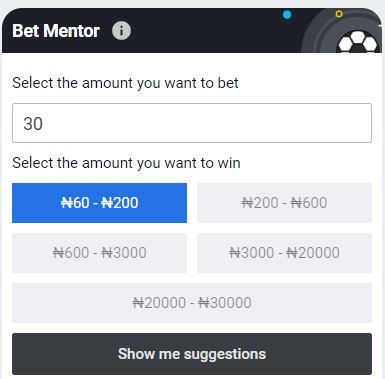Pick the ₦600 - ₦3000 win range
Viewport: 385px width, 379px height.
click(x=99, y=253)
